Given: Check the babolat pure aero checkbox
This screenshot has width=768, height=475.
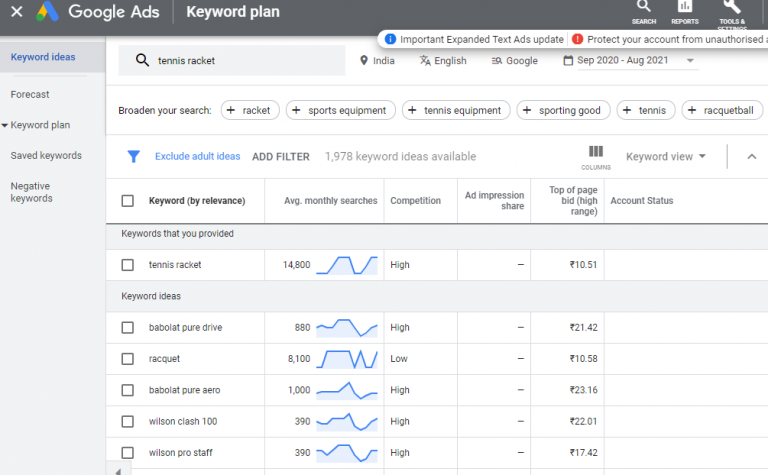Looking at the screenshot, I should click(x=127, y=390).
